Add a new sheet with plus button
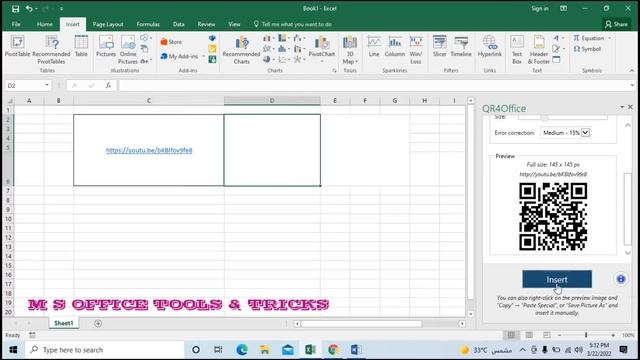 [98, 323]
